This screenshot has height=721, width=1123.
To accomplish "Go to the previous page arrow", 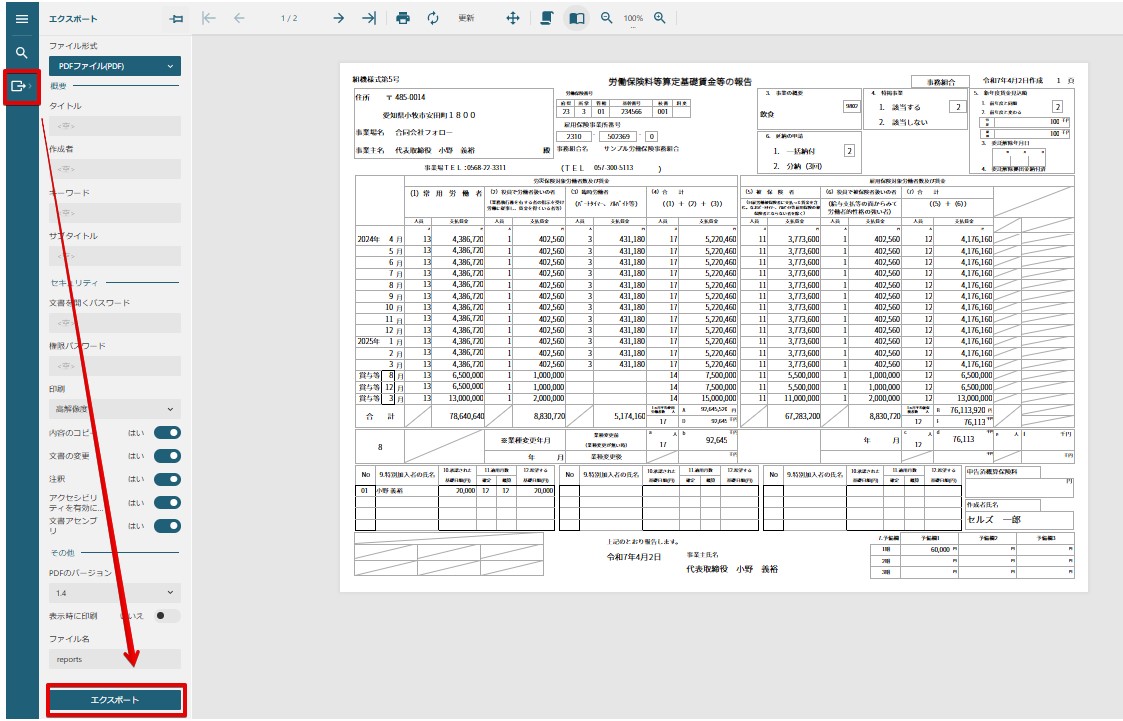I will pos(238,19).
